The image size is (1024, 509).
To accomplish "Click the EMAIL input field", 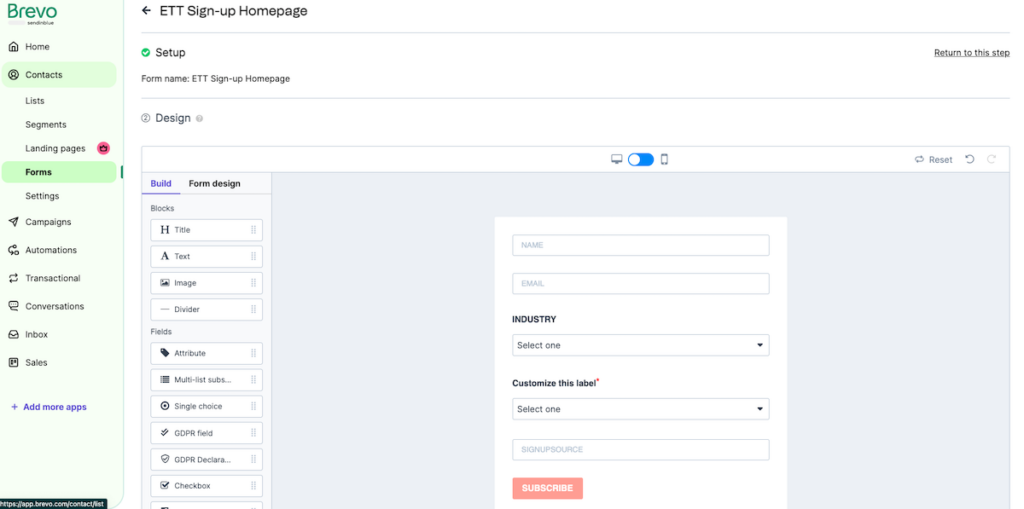I will point(640,283).
